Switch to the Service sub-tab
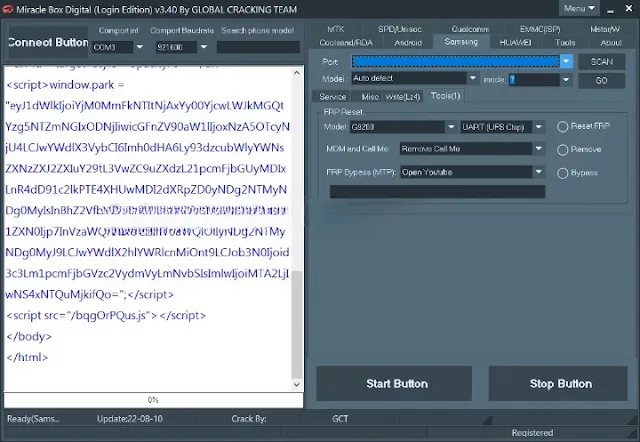Screen dimensions: 640x442 tap(333, 97)
